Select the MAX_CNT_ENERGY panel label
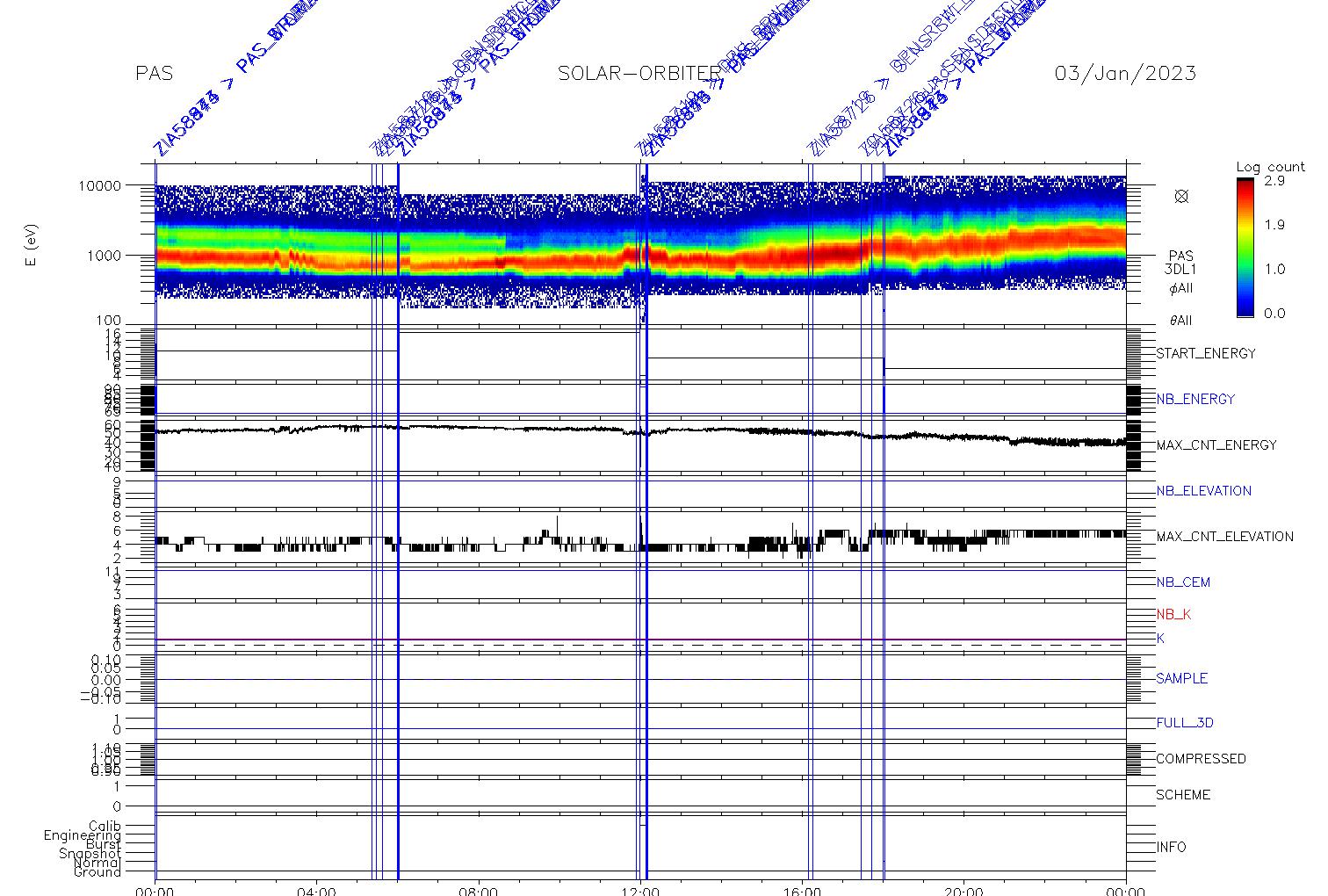The image size is (1328, 896). 1216,445
